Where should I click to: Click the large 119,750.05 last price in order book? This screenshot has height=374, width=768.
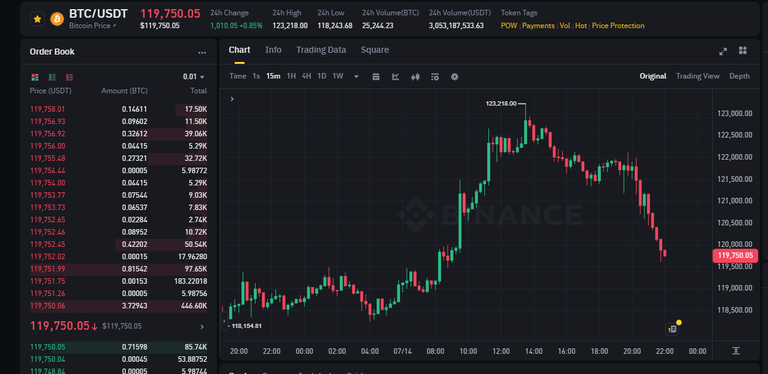coord(60,326)
